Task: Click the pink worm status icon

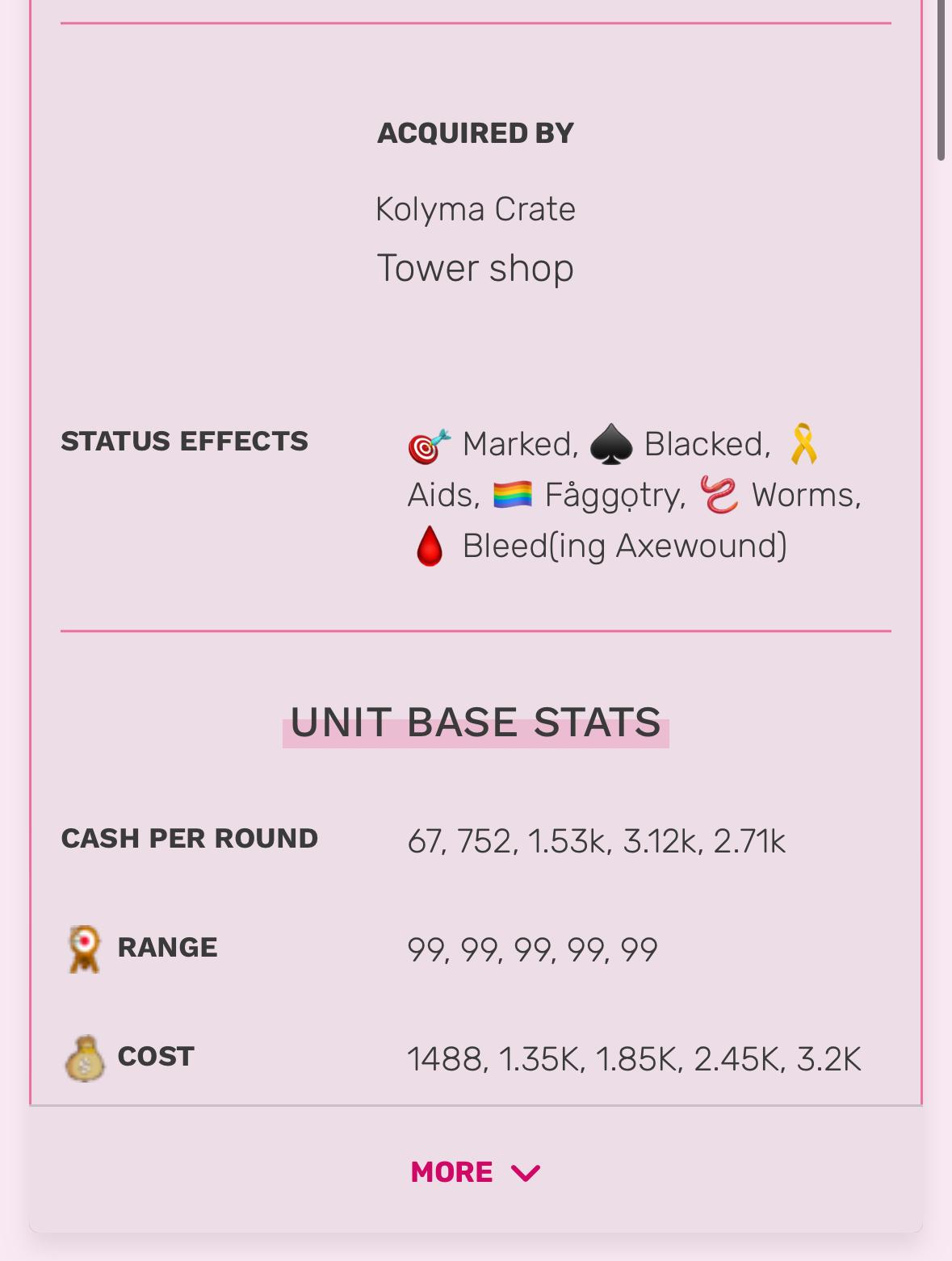Action: point(719,495)
